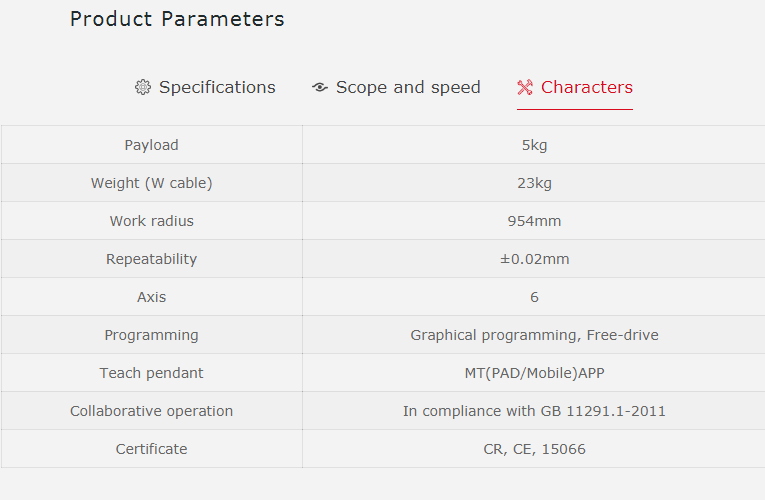Click the Teach pendant label
This screenshot has height=500, width=765.
pyautogui.click(x=151, y=373)
